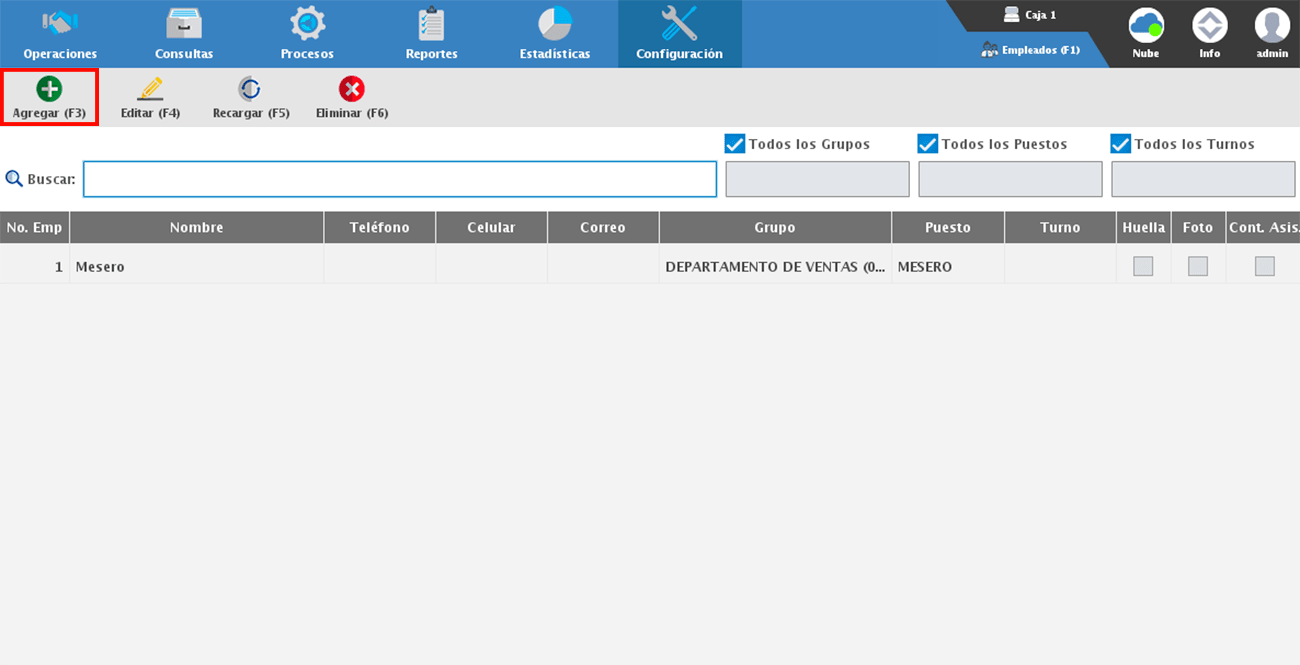Click the Editar (F4) pencil icon

click(150, 90)
